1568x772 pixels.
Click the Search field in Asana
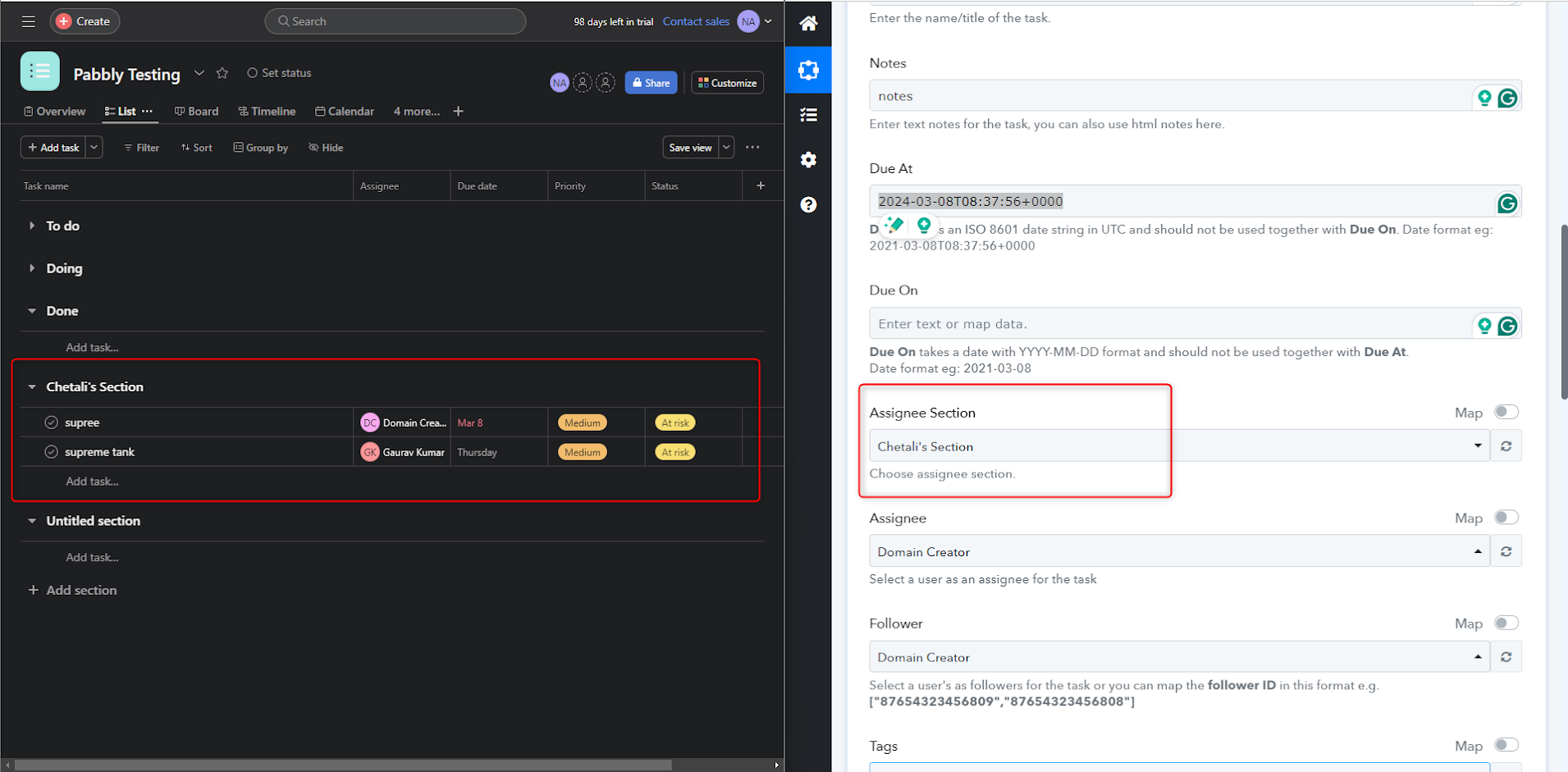coord(395,21)
